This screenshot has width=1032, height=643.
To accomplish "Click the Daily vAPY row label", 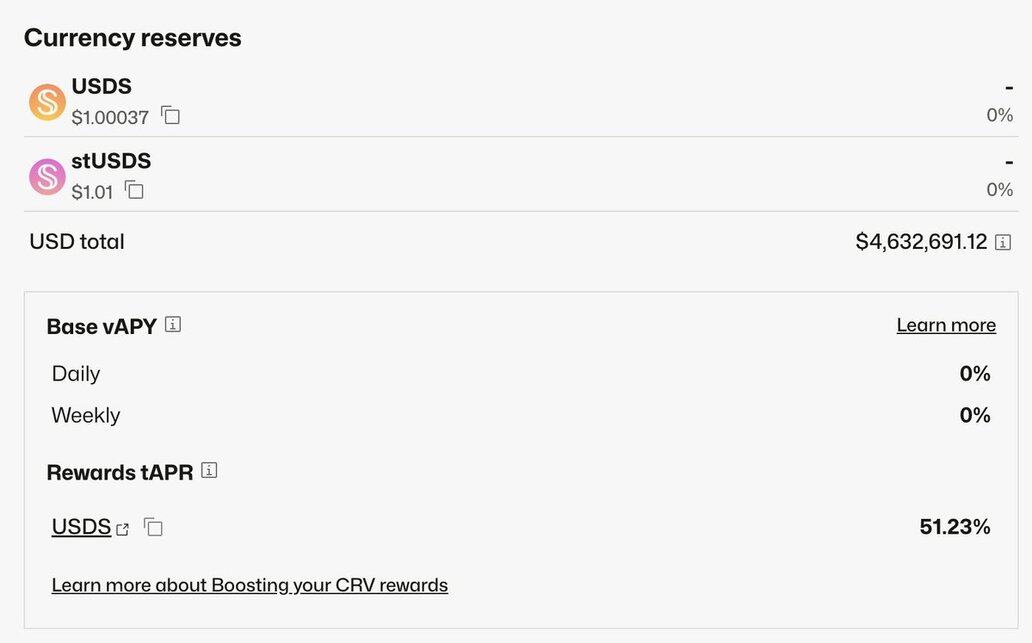I will (x=76, y=374).
